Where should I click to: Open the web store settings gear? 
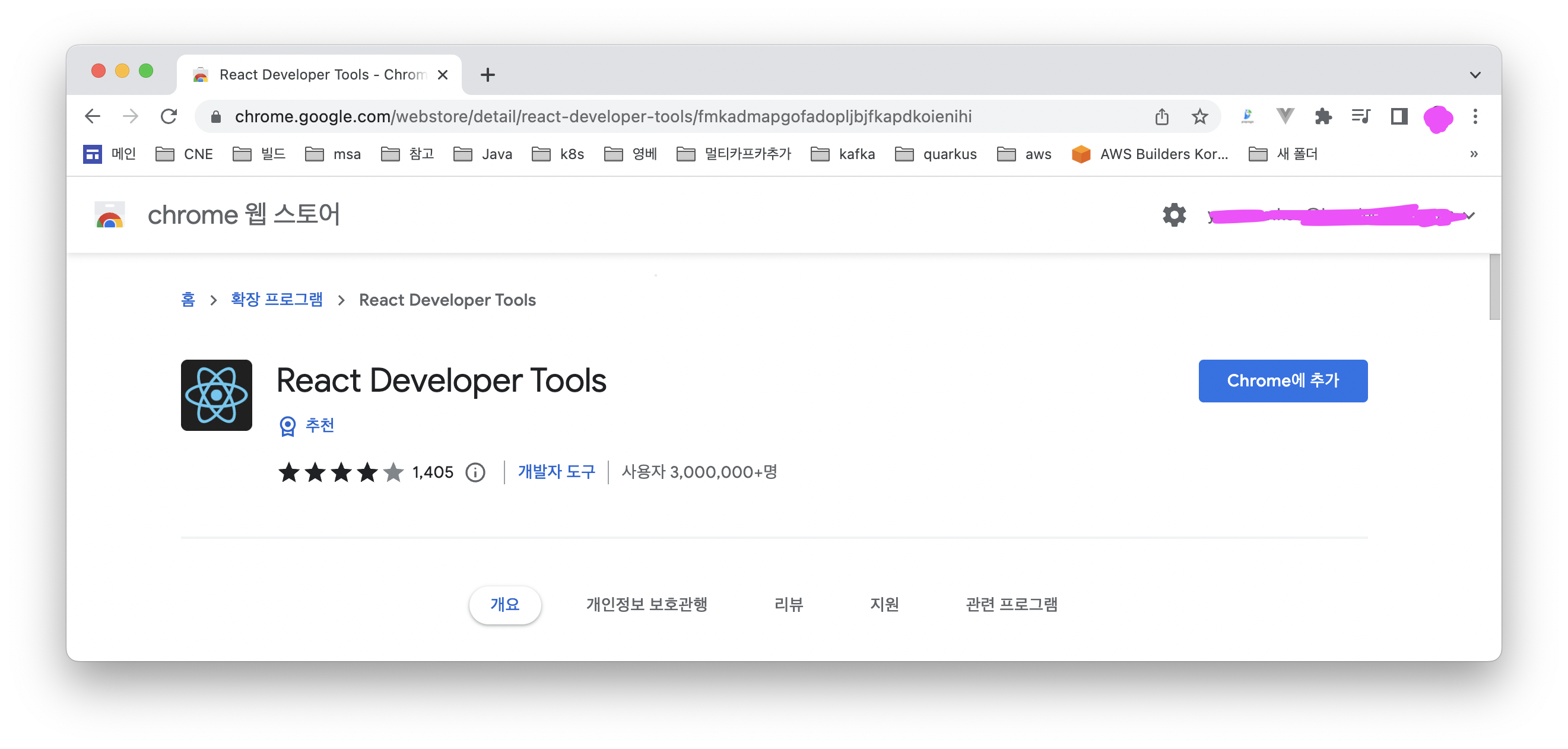pos(1173,215)
